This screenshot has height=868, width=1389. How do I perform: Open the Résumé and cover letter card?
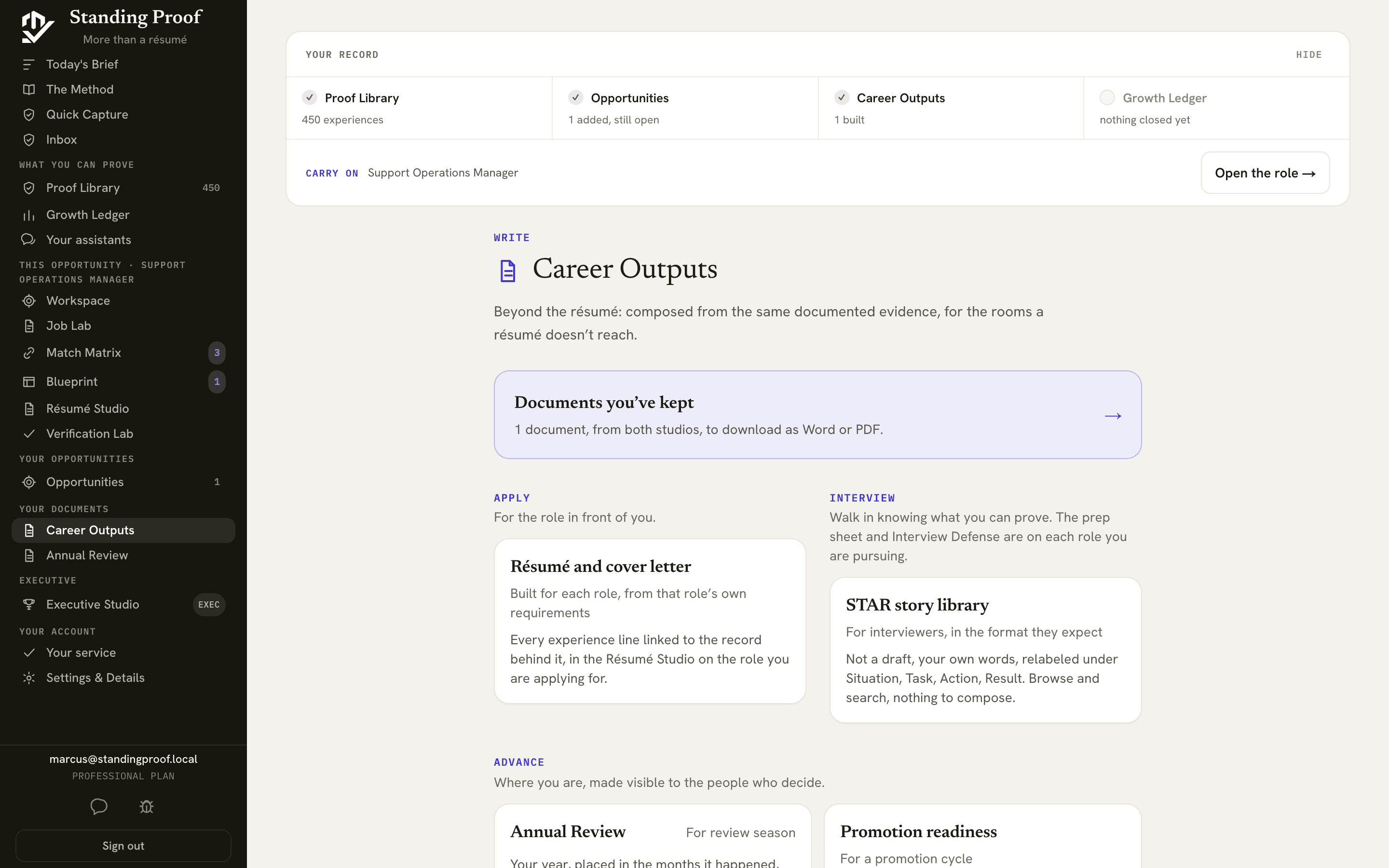[650, 621]
